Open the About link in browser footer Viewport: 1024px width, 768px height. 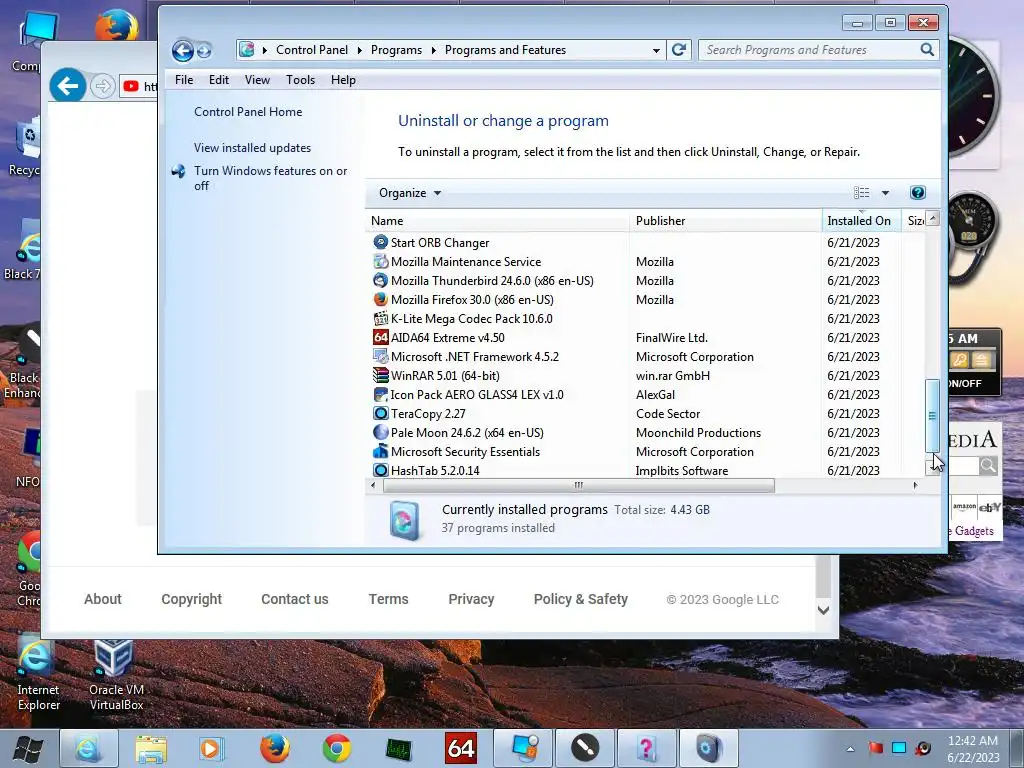[103, 599]
